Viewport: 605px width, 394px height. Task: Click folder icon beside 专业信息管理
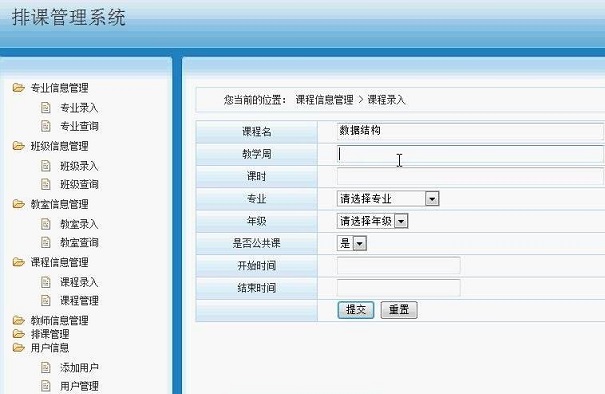(x=18, y=88)
